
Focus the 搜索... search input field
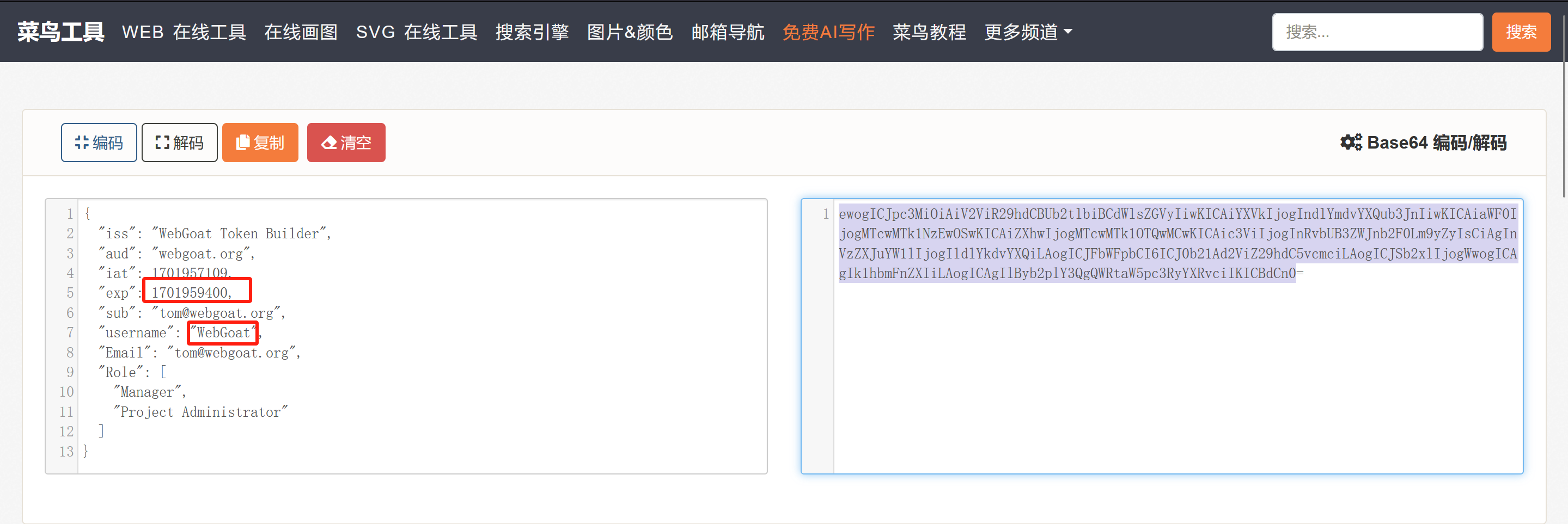pos(1377,32)
